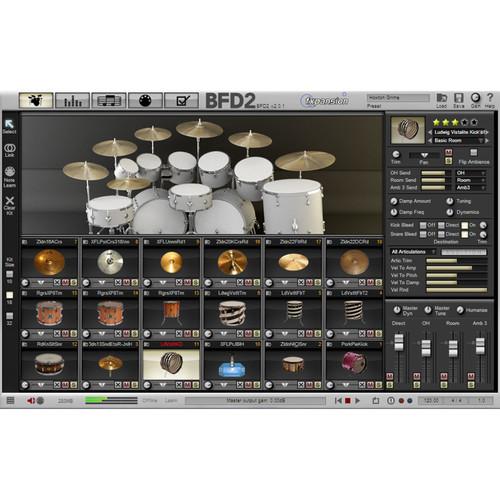
Task: Open the Kit page drum icon tab
Action: (36, 100)
